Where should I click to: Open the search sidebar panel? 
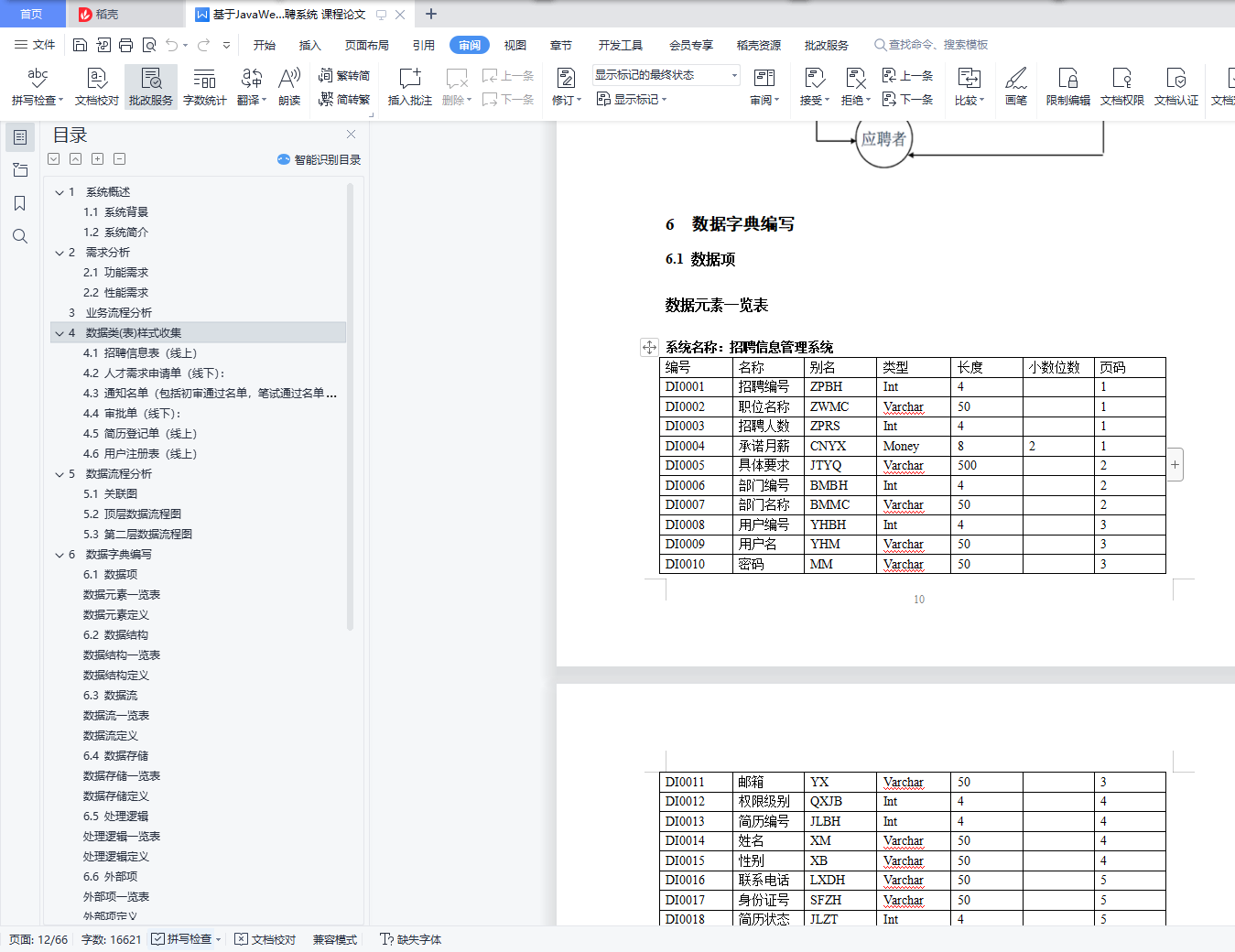click(x=20, y=236)
